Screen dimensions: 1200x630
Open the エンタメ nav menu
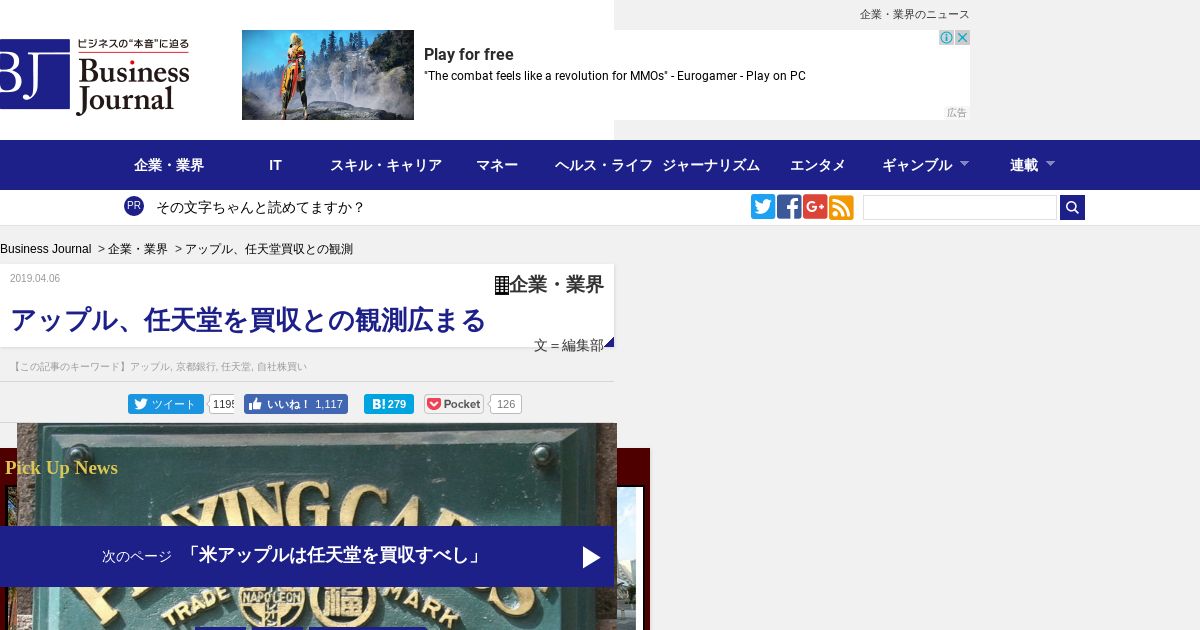(x=818, y=165)
